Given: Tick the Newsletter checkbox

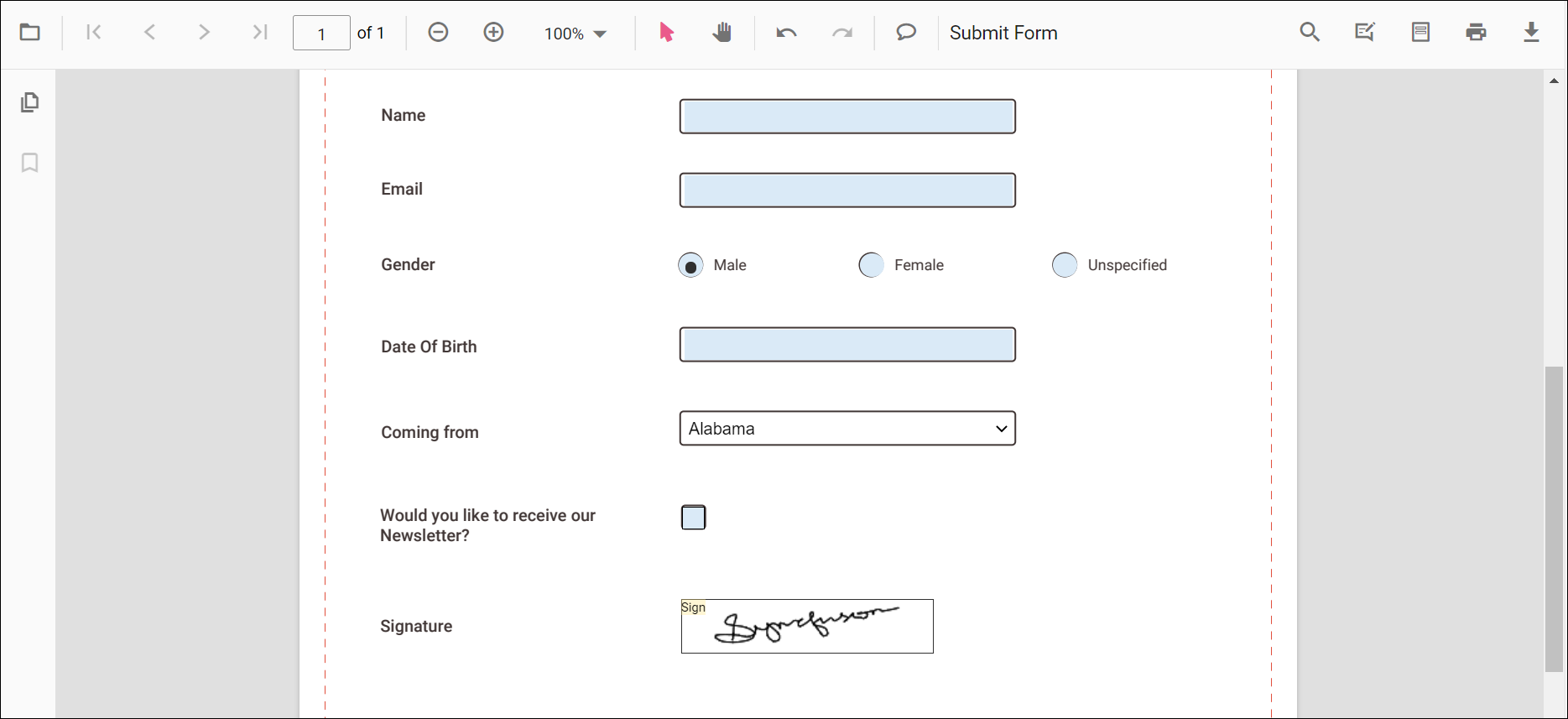Looking at the screenshot, I should [694, 518].
